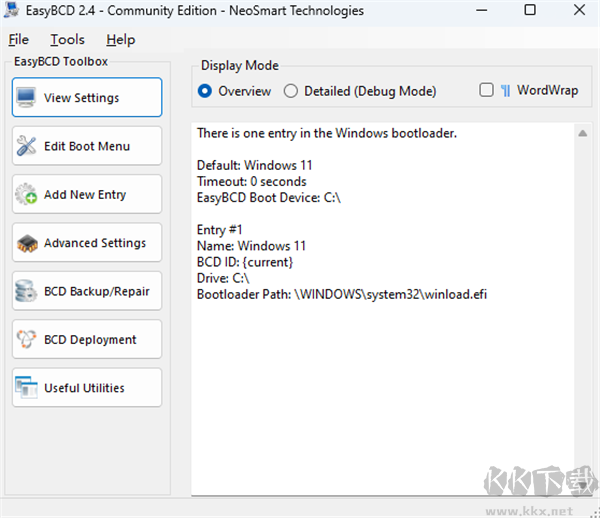Click the BCD Deployment icon
Image resolution: width=600 pixels, height=518 pixels.
(27, 340)
